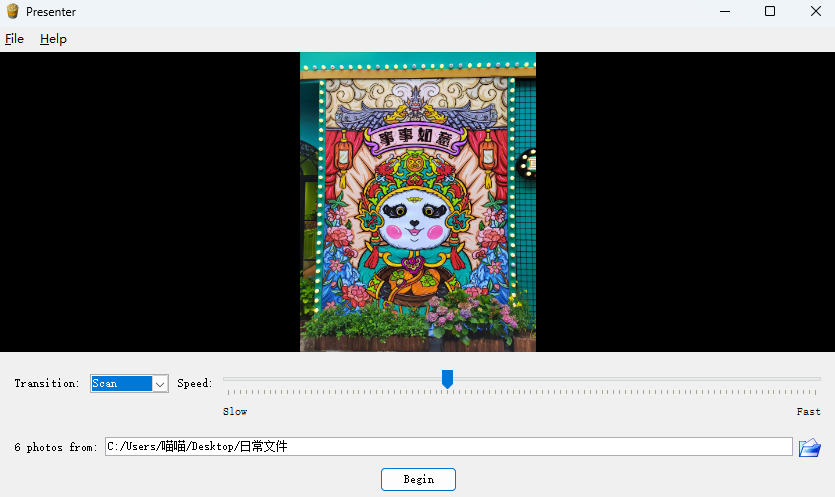Image resolution: width=835 pixels, height=497 pixels.
Task: Open the folder browse icon
Action: 809,447
